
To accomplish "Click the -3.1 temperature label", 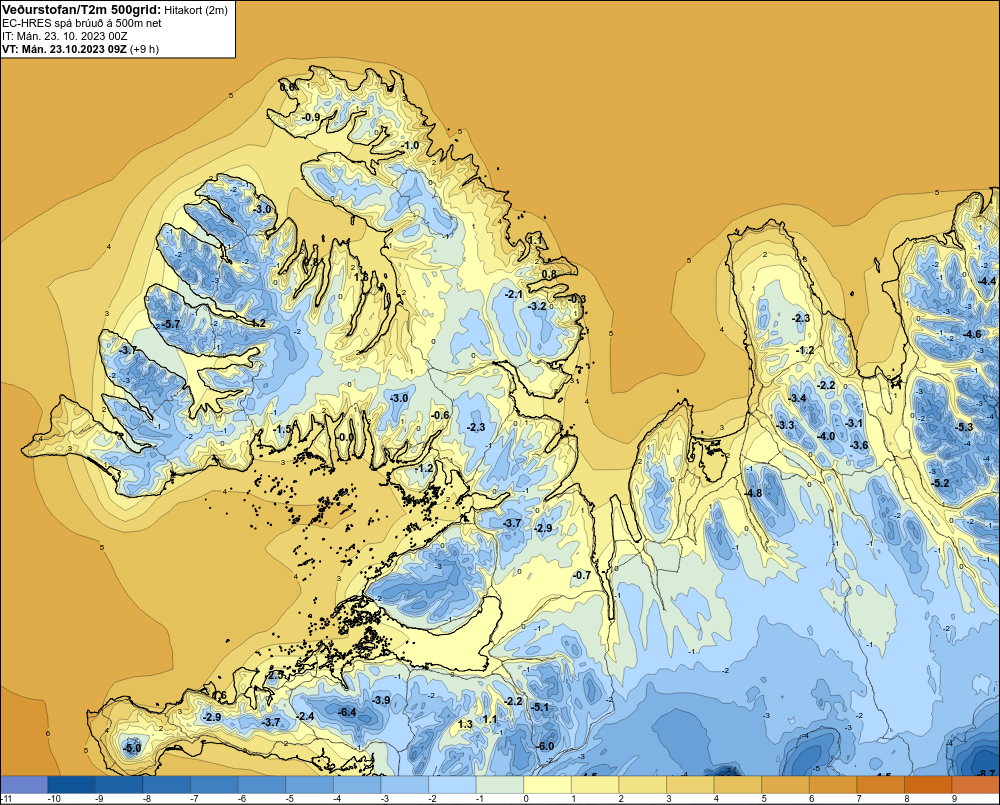I will point(853,423).
